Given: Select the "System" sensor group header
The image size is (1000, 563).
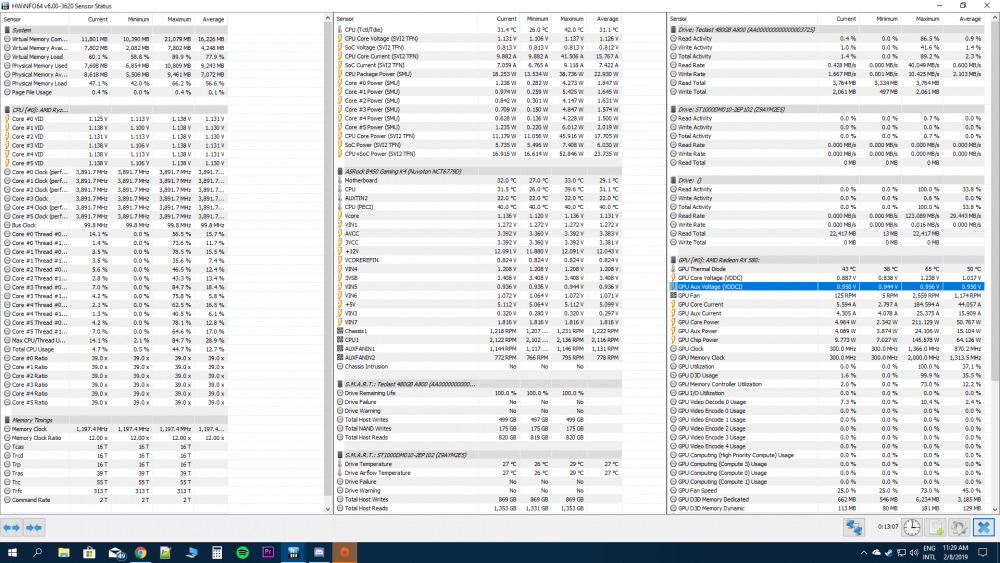Looking at the screenshot, I should click(115, 30).
